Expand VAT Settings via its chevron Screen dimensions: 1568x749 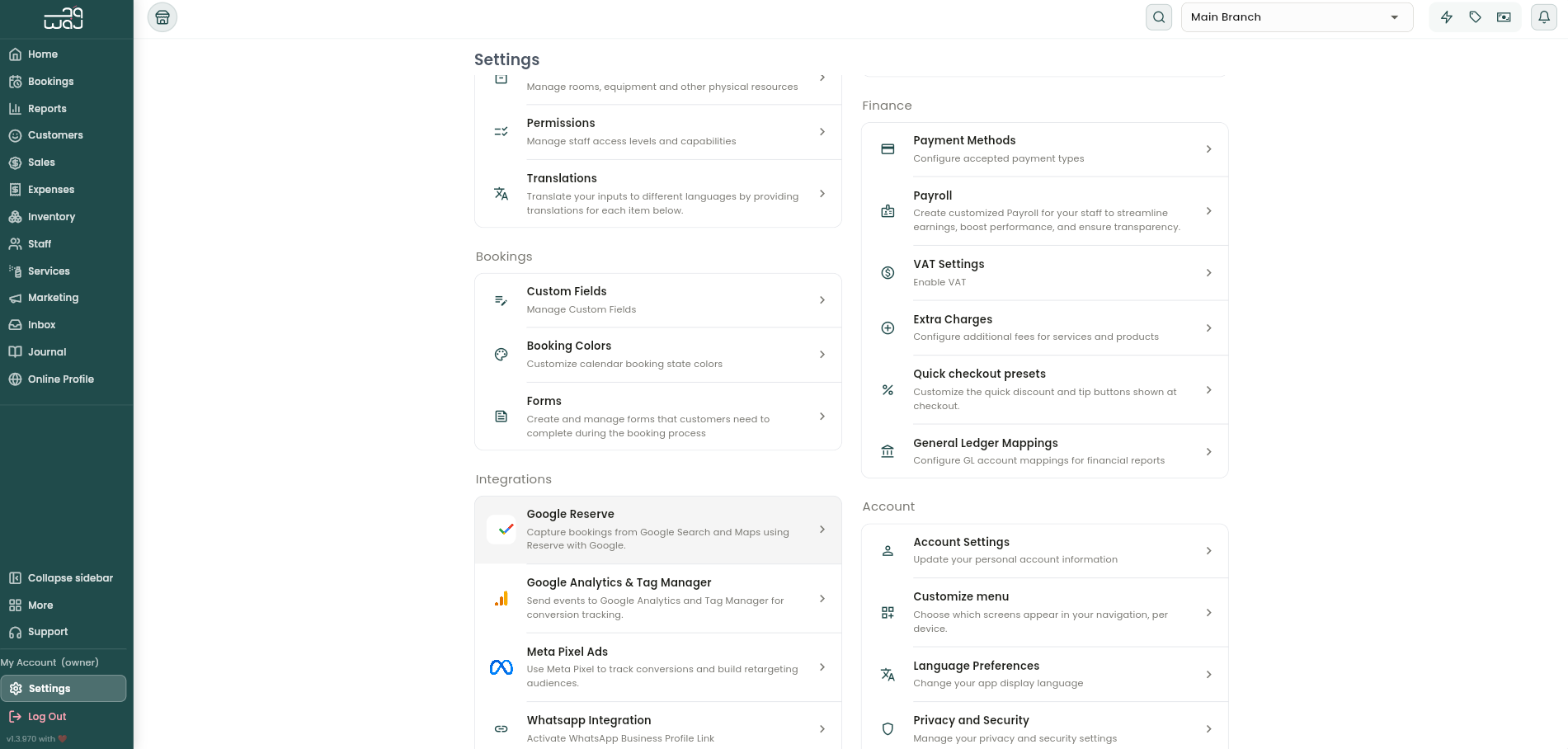[x=1209, y=273]
